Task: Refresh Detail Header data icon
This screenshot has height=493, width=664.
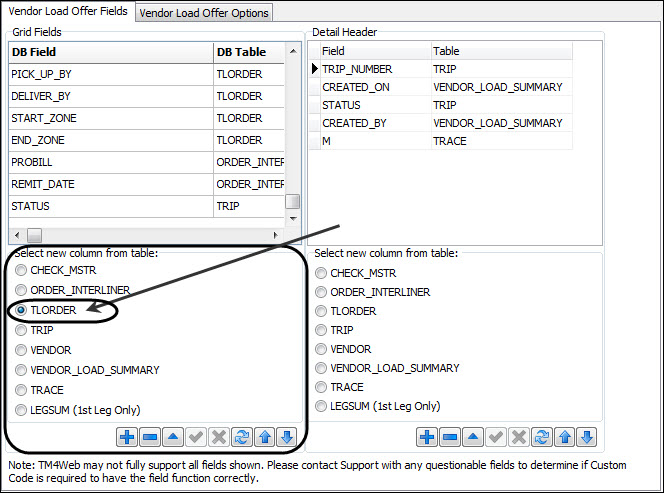Action: 542,437
